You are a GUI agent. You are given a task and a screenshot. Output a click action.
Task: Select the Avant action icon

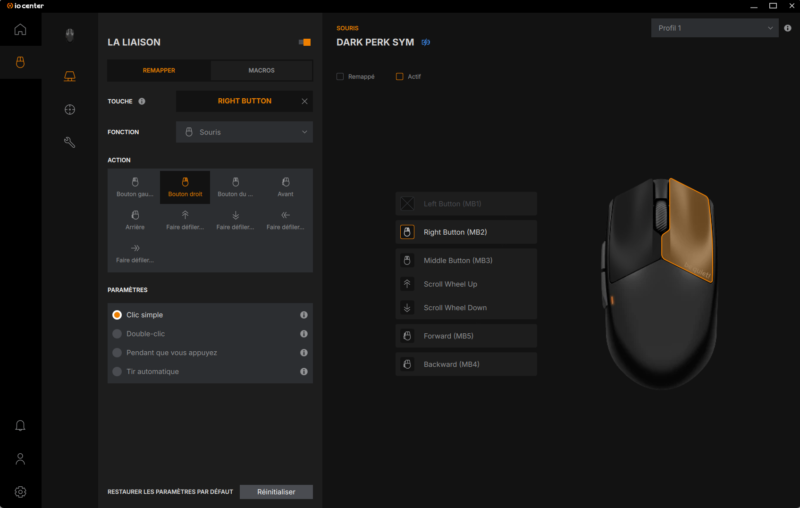tap(285, 187)
